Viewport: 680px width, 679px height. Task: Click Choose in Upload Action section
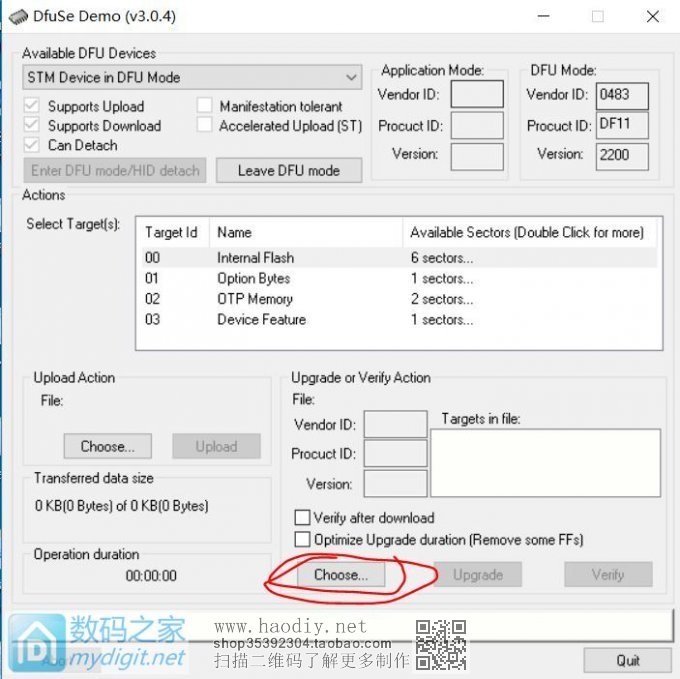[x=107, y=446]
